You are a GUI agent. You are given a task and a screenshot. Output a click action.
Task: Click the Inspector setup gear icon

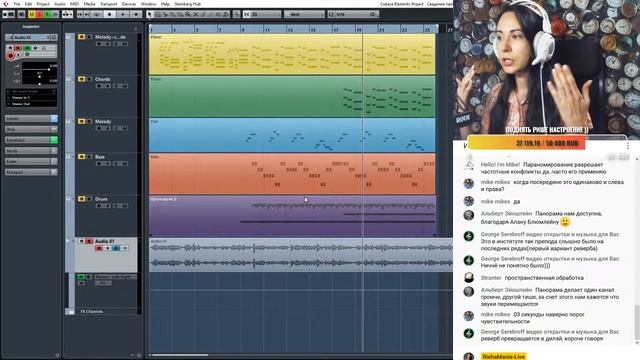[x=57, y=355]
